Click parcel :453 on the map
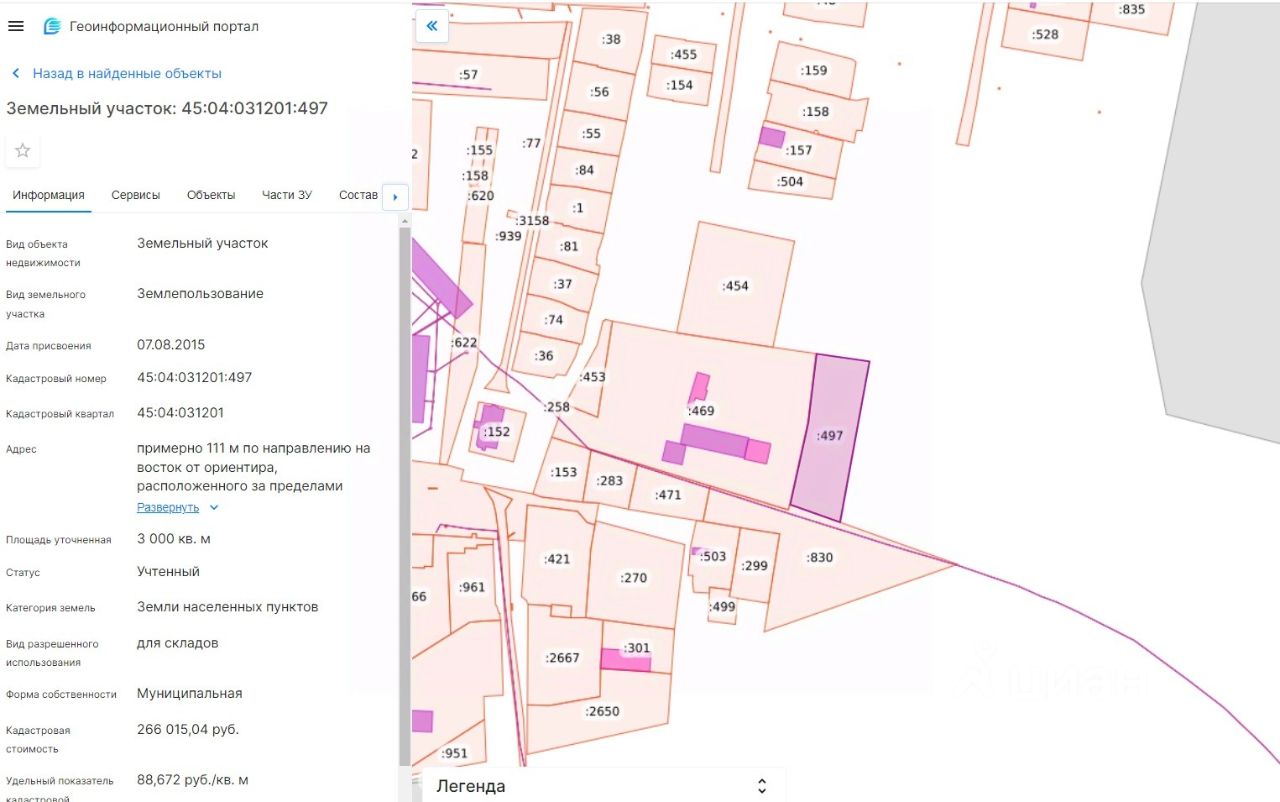The height and width of the screenshot is (802, 1280). (592, 377)
